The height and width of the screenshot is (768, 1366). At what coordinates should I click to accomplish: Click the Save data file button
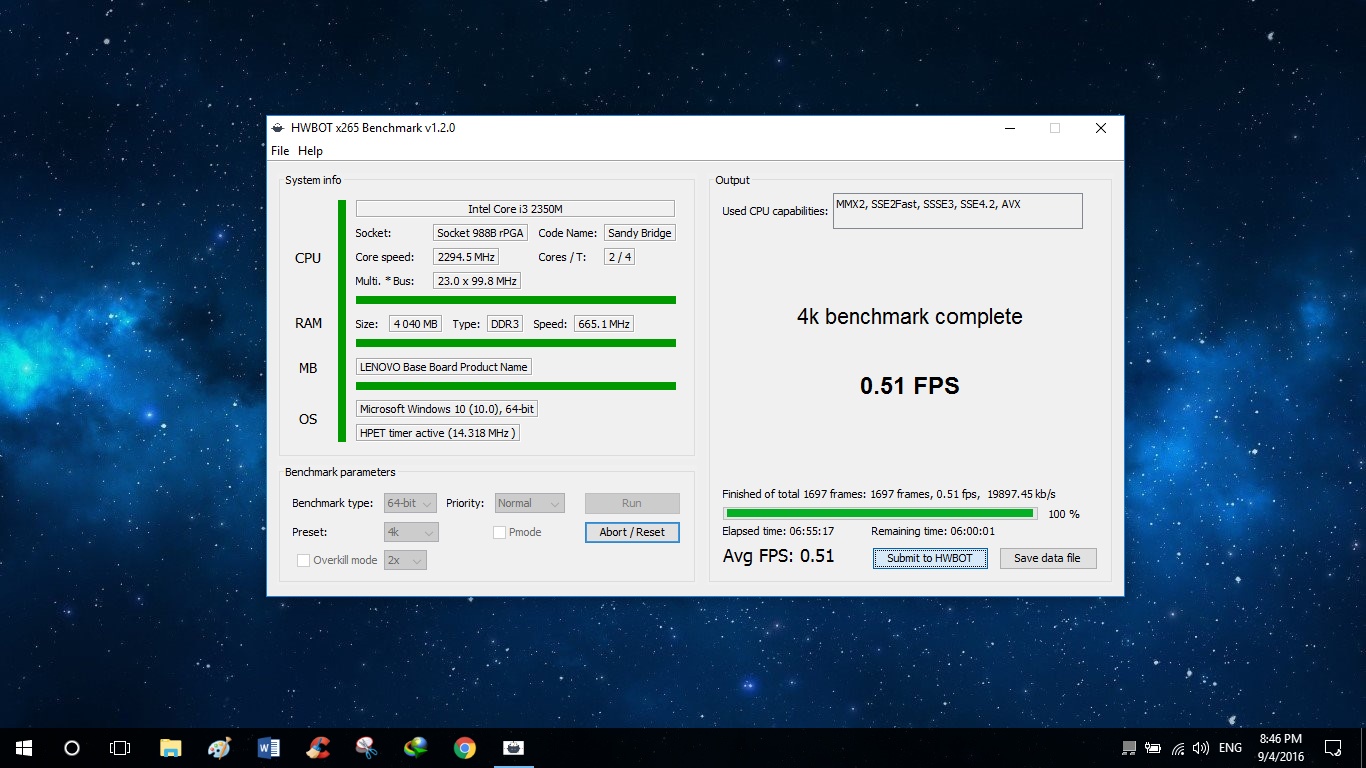point(1047,558)
